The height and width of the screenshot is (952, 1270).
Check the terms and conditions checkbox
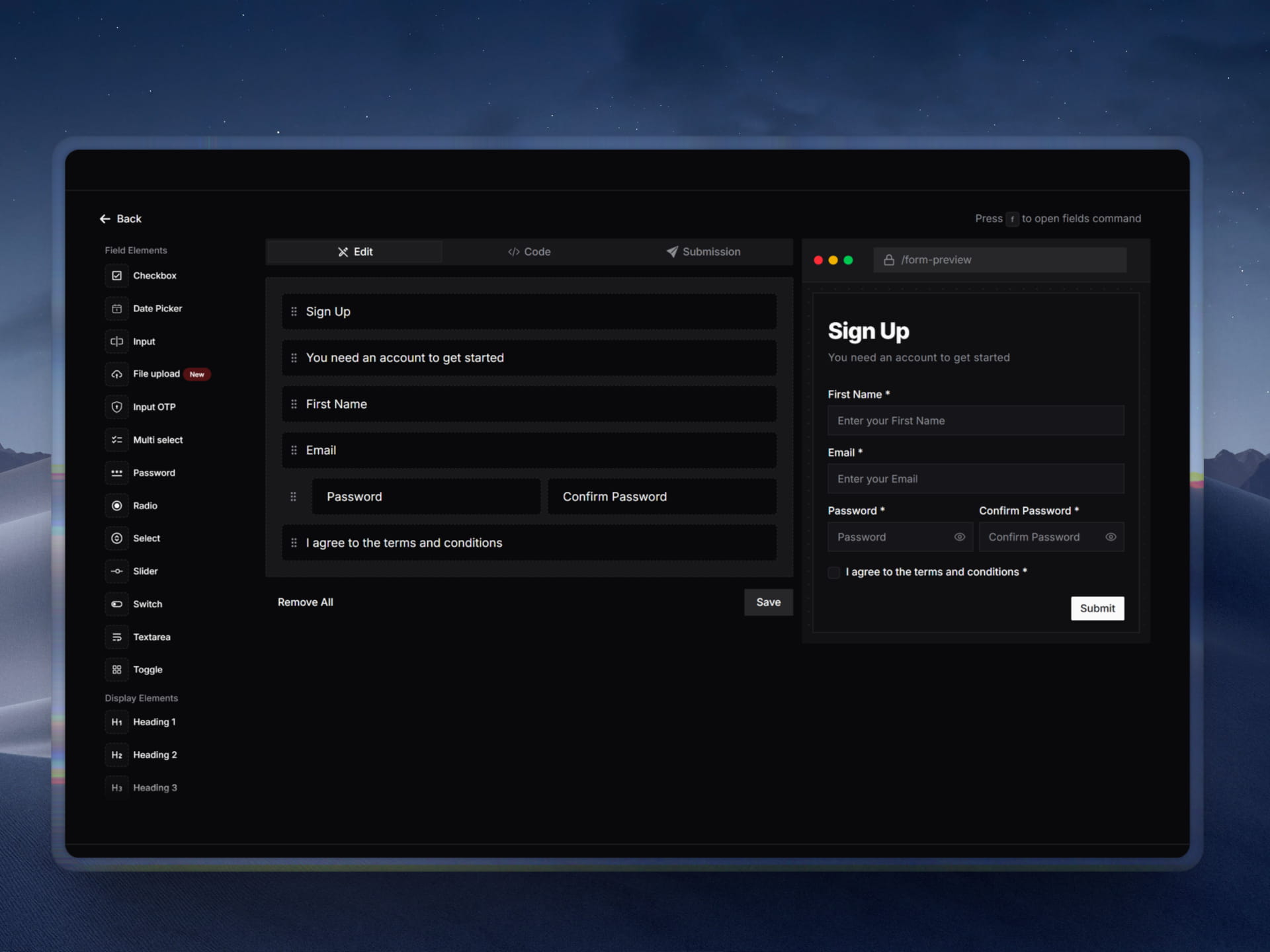pyautogui.click(x=833, y=573)
